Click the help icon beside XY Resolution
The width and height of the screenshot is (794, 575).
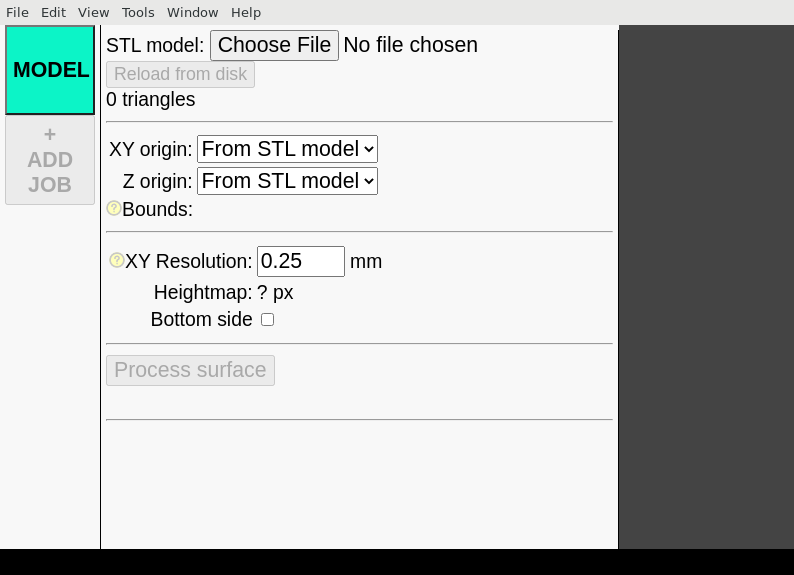coord(117,260)
